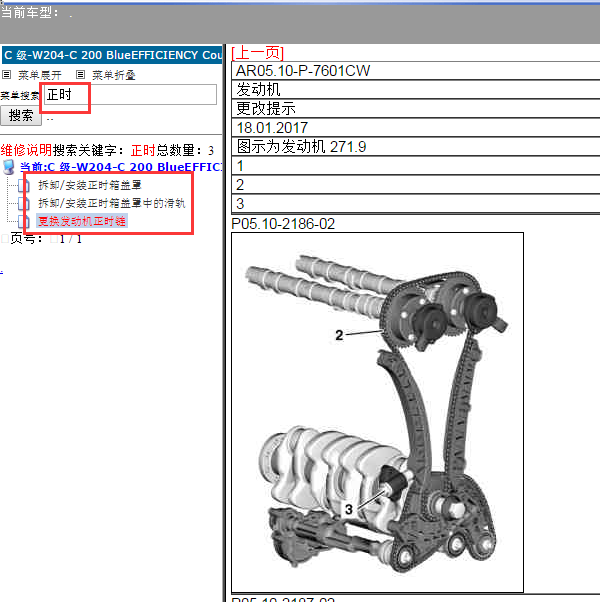Click table row labeled 3

pos(415,203)
